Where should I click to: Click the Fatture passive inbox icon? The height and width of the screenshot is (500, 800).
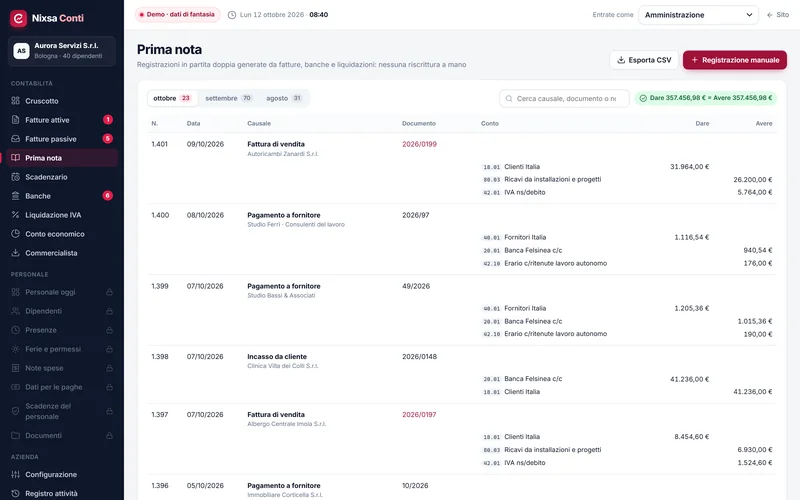pyautogui.click(x=15, y=139)
